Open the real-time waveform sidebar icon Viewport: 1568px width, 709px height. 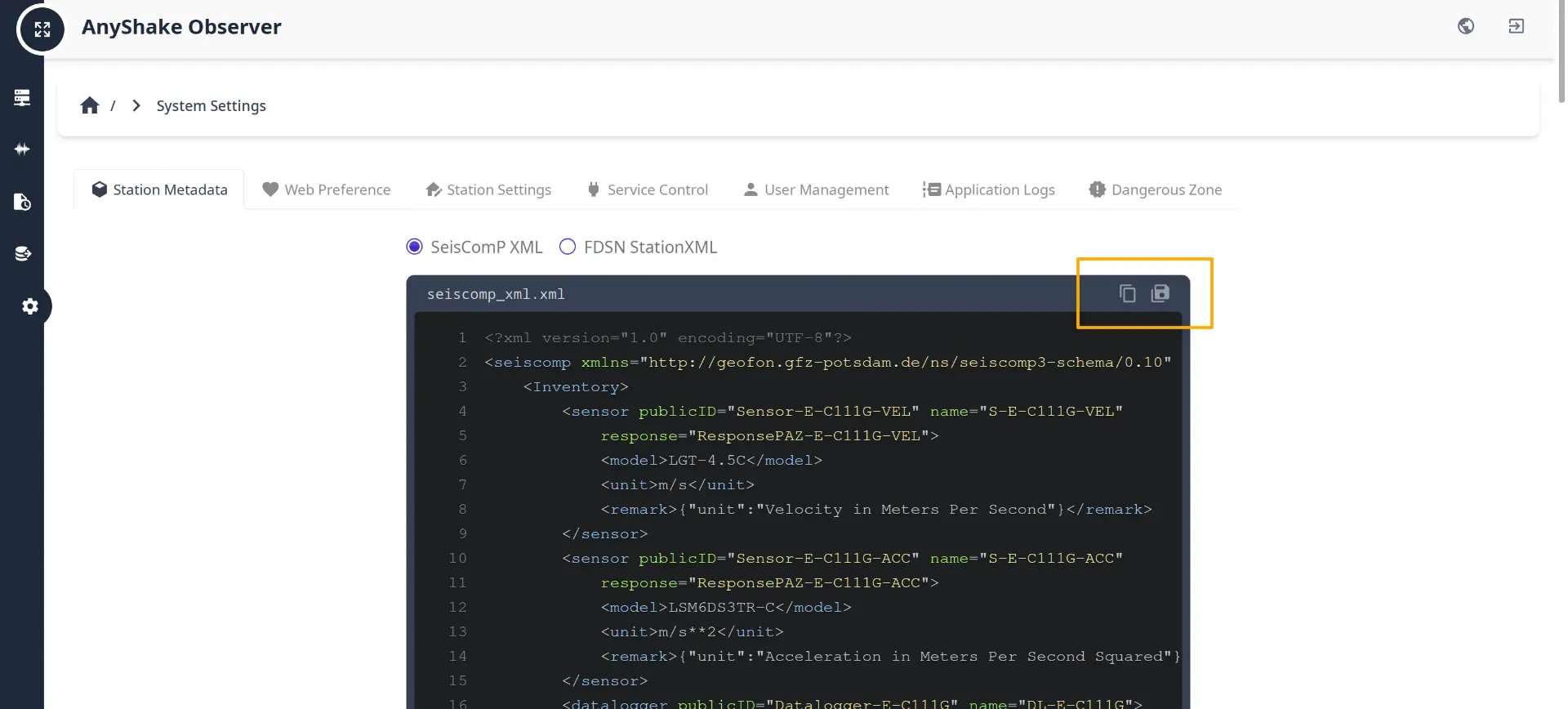click(x=22, y=149)
